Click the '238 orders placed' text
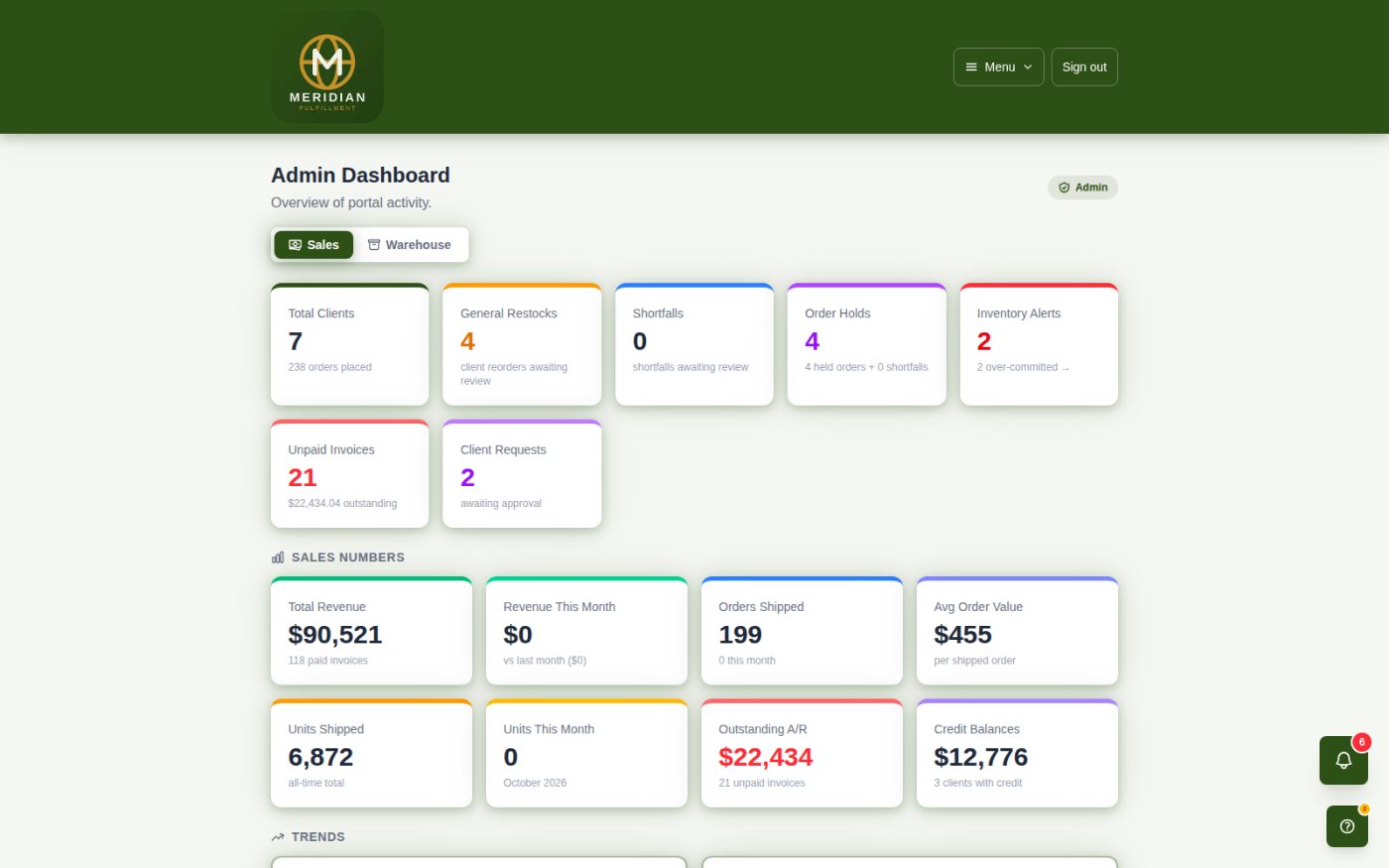Viewport: 1389px width, 868px height. pos(329,367)
